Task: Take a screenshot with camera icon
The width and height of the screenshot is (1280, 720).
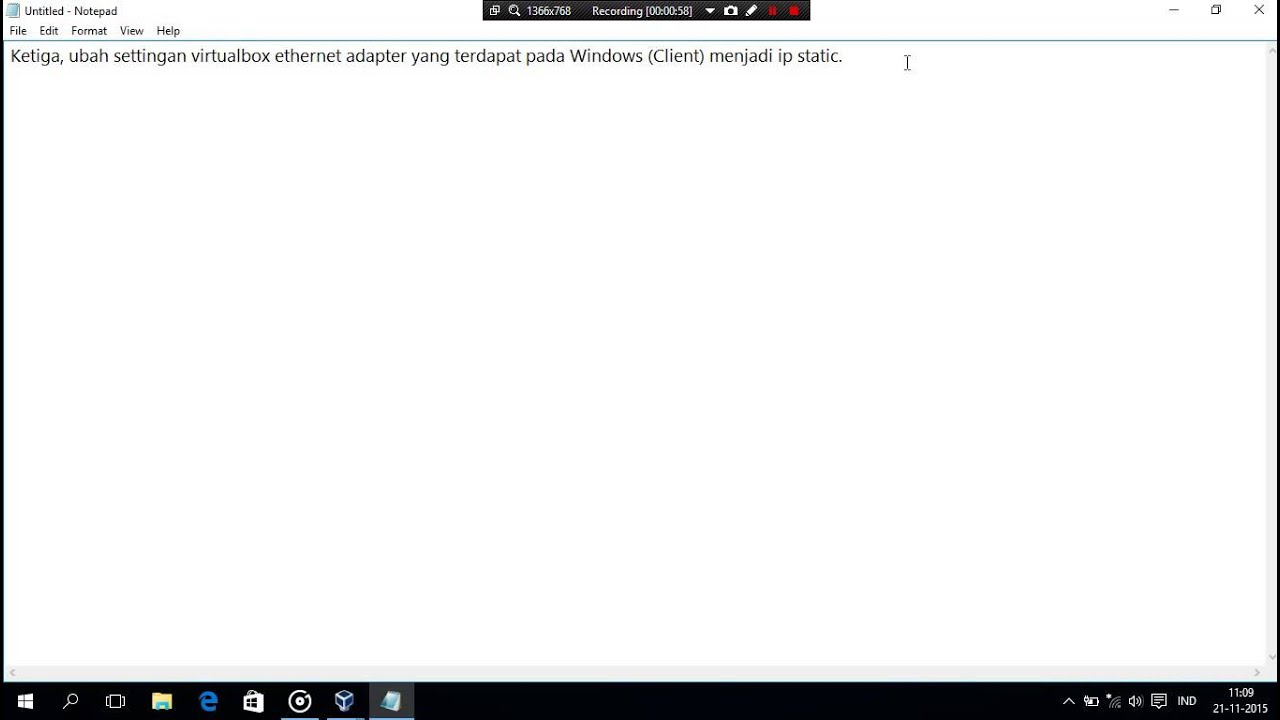Action: click(x=731, y=11)
